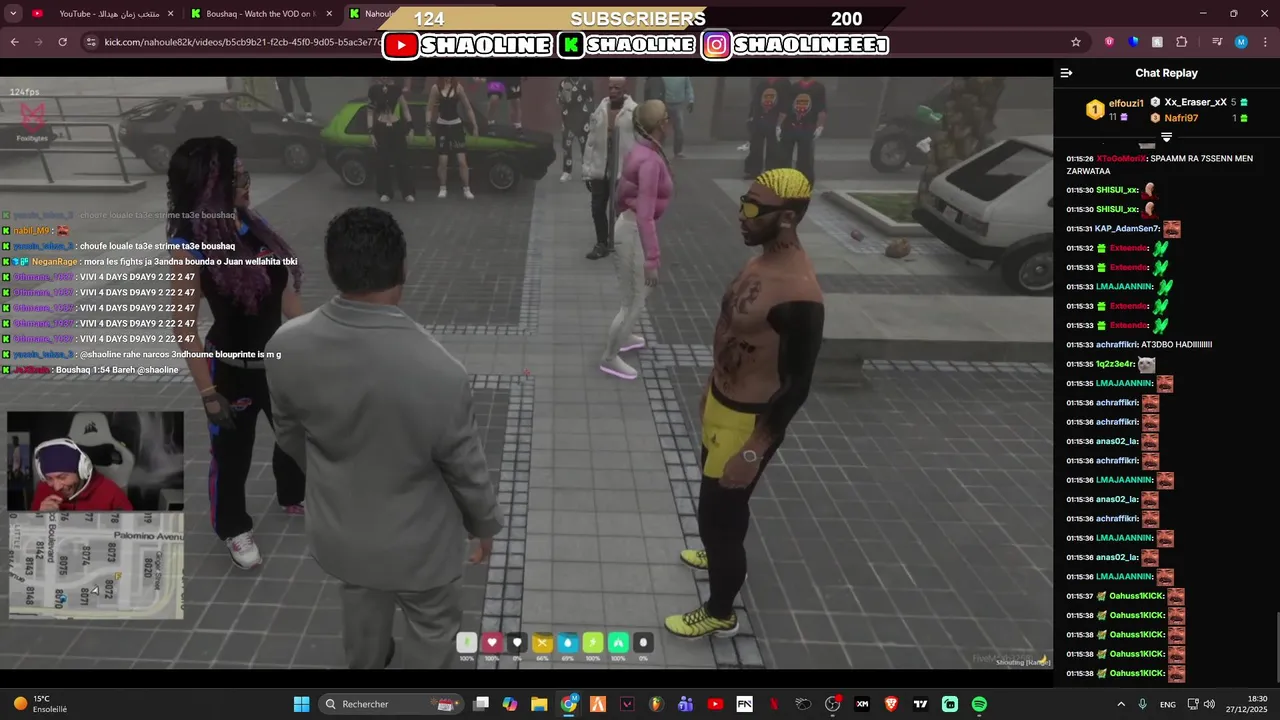1280x720 pixels.
Task: Open Chrome's tab search dropdown
Action: 13,13
